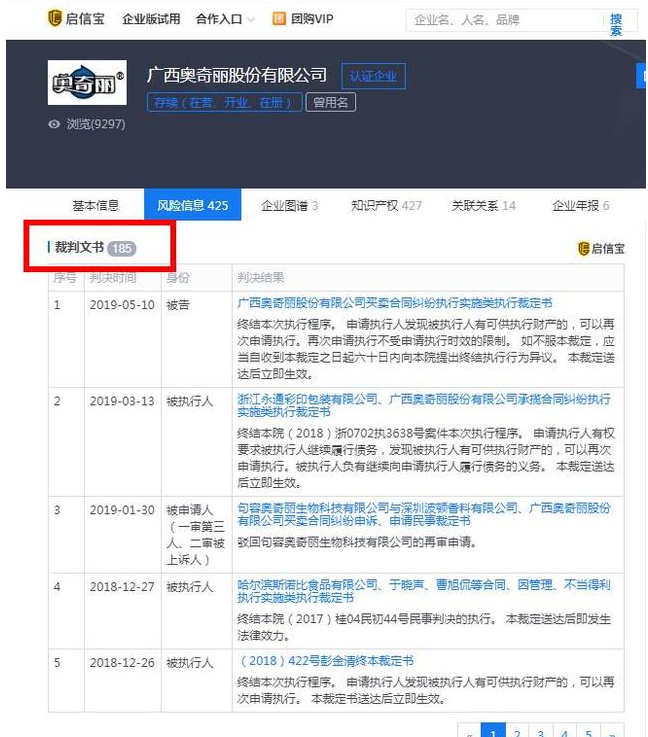This screenshot has height=737, width=648.
Task: Click the 驳回句容奥奇丽生物科技有限公司的再审申请 text
Action: click(357, 542)
